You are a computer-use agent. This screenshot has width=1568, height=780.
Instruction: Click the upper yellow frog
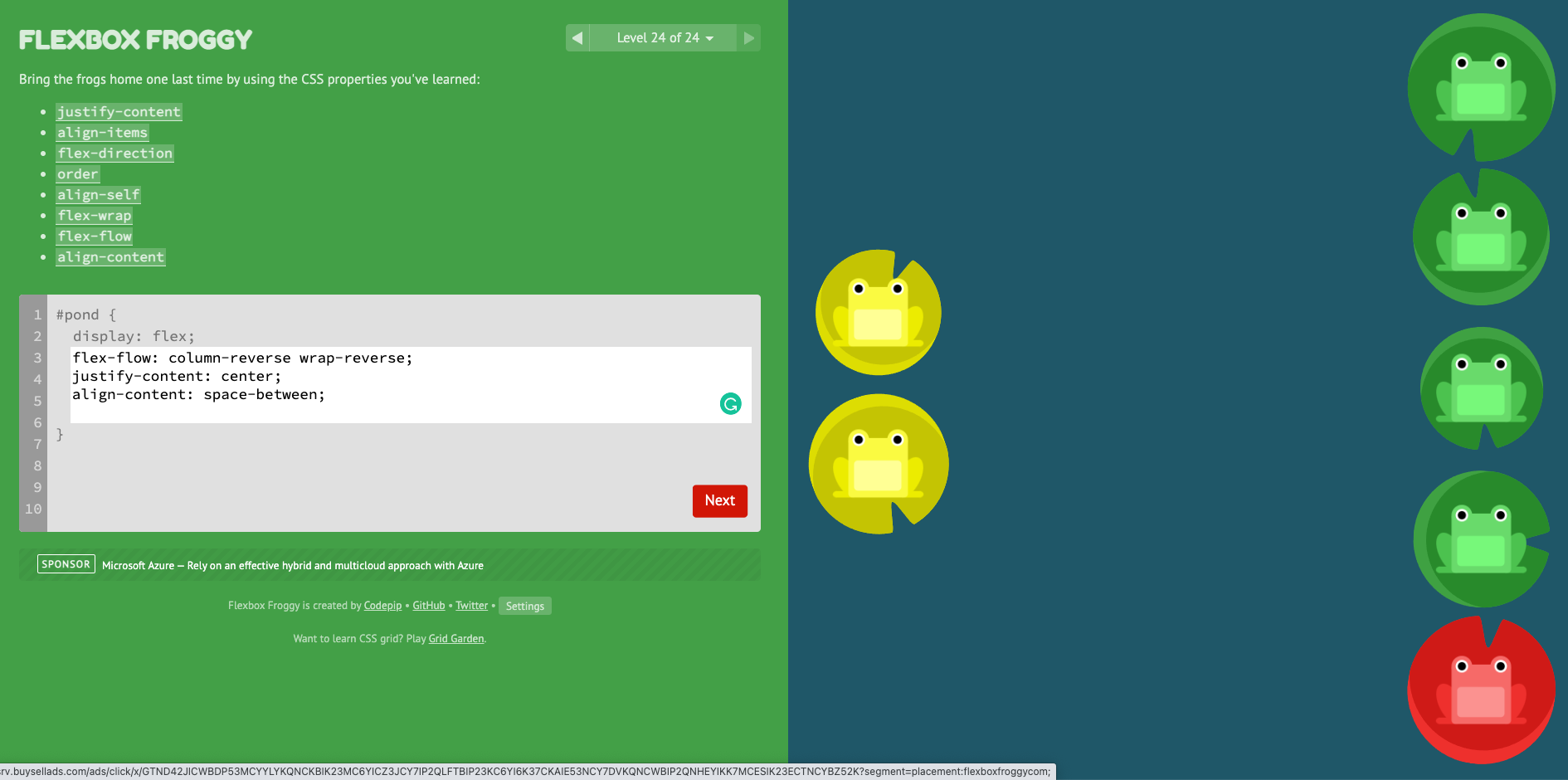[878, 312]
